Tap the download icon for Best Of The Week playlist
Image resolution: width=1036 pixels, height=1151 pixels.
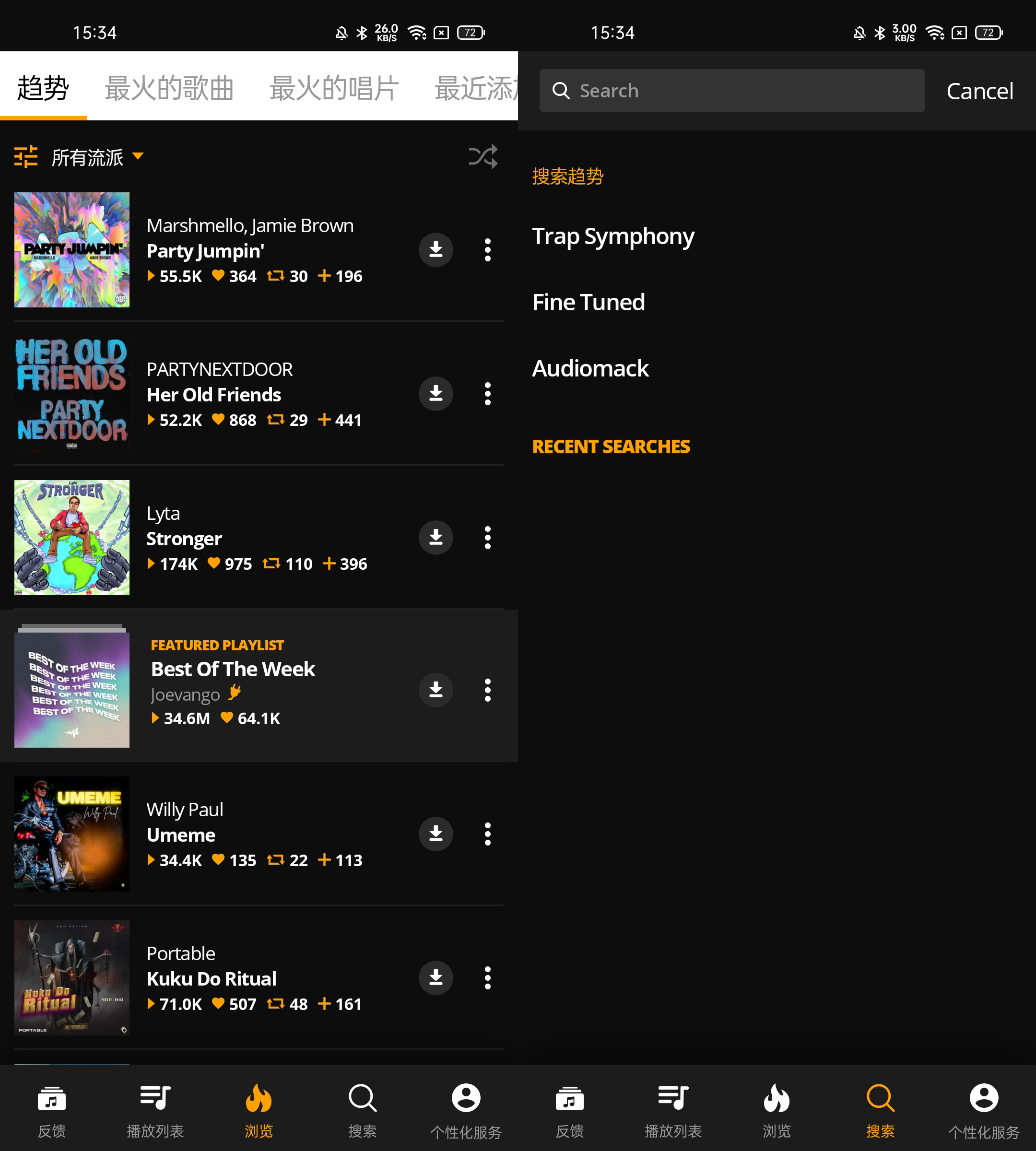436,690
